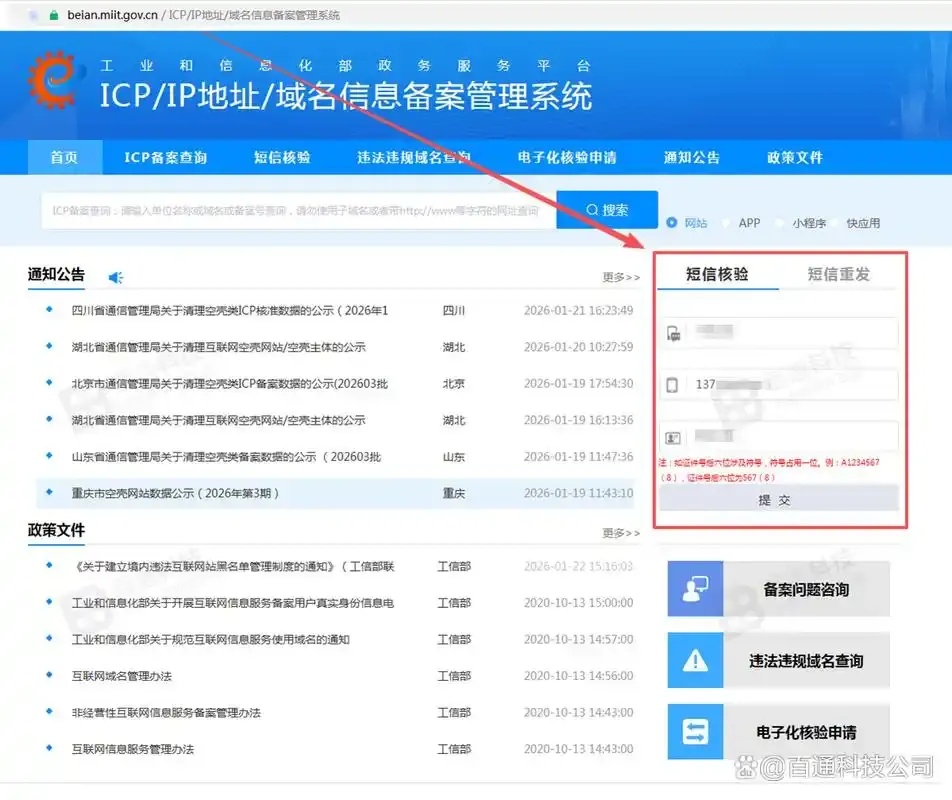Open 山东省通信管理局 空壳类备案 announcement
Viewport: 952px width, 800px height.
(226, 456)
